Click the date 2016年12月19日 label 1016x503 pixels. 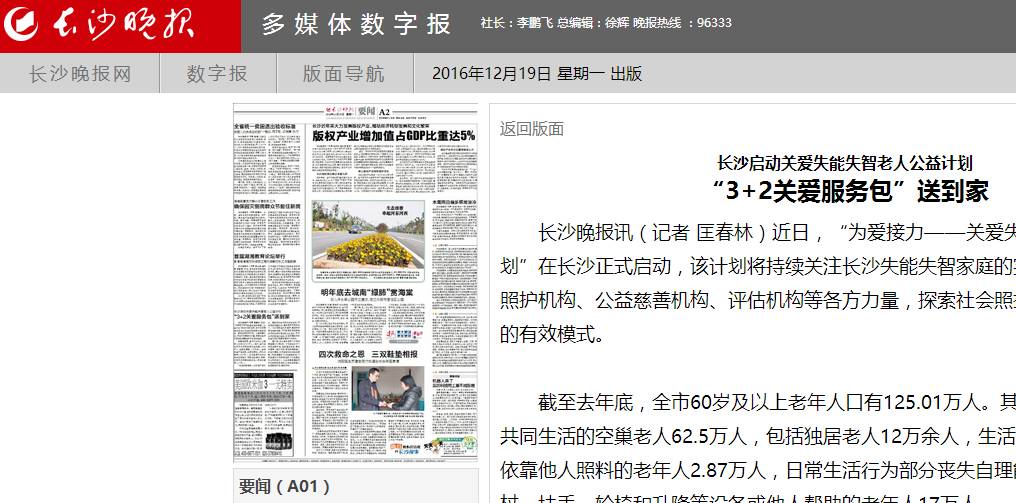click(491, 74)
